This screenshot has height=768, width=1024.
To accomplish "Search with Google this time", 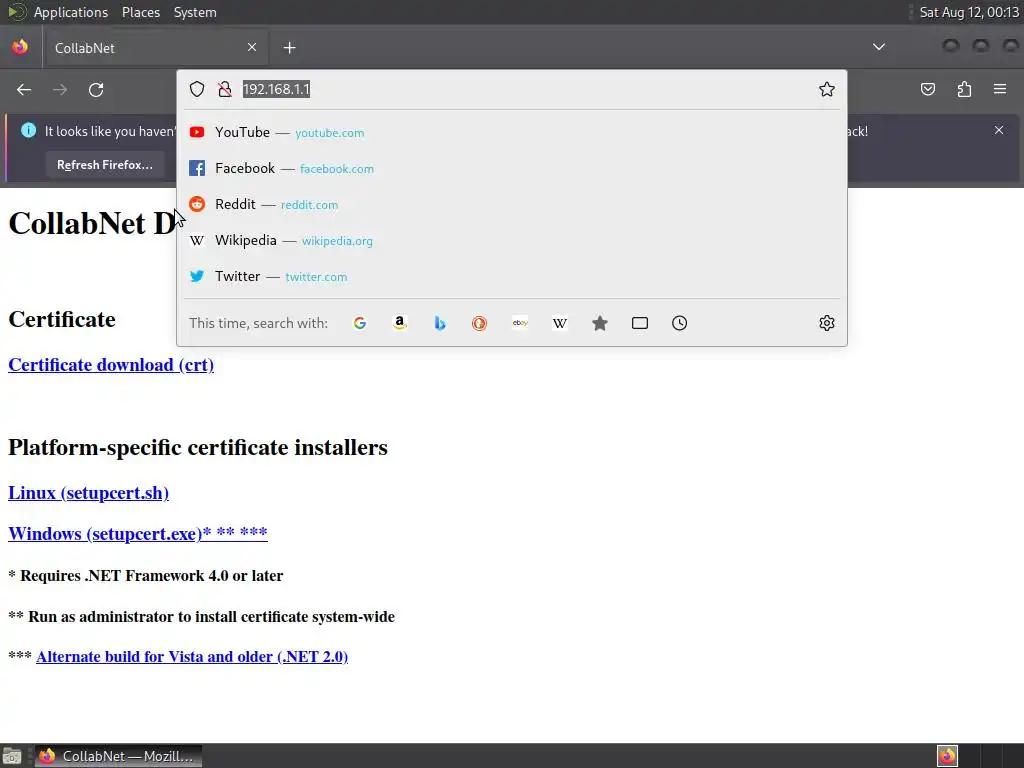I will [360, 323].
